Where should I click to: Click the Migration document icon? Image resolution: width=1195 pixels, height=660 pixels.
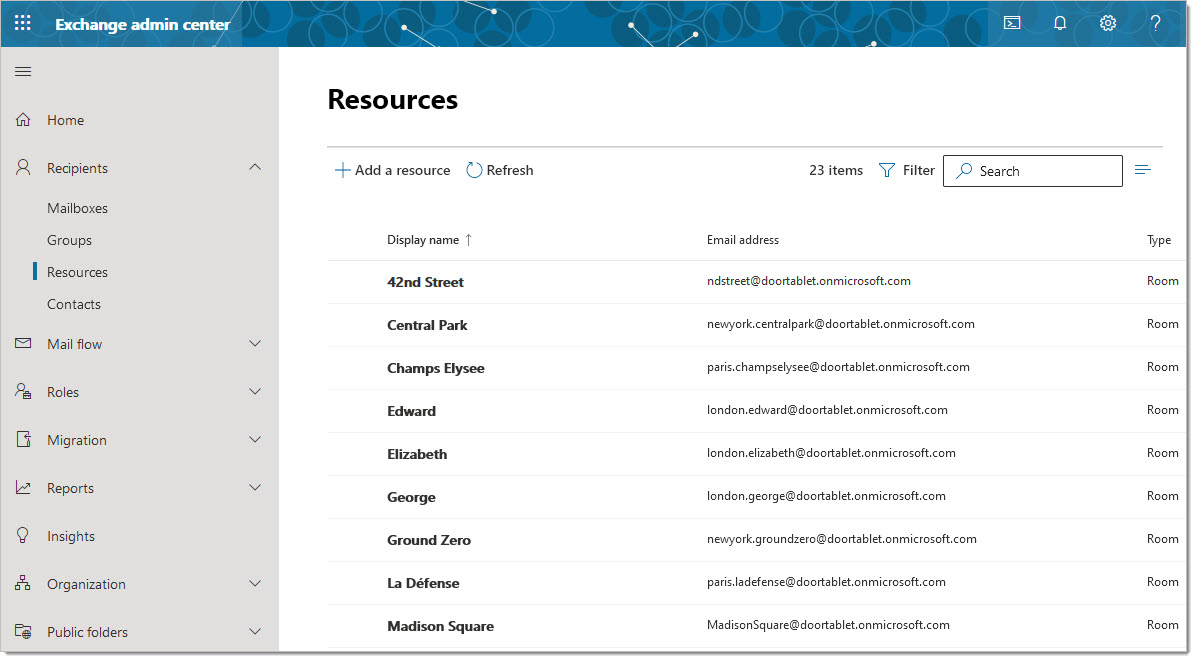(23, 440)
